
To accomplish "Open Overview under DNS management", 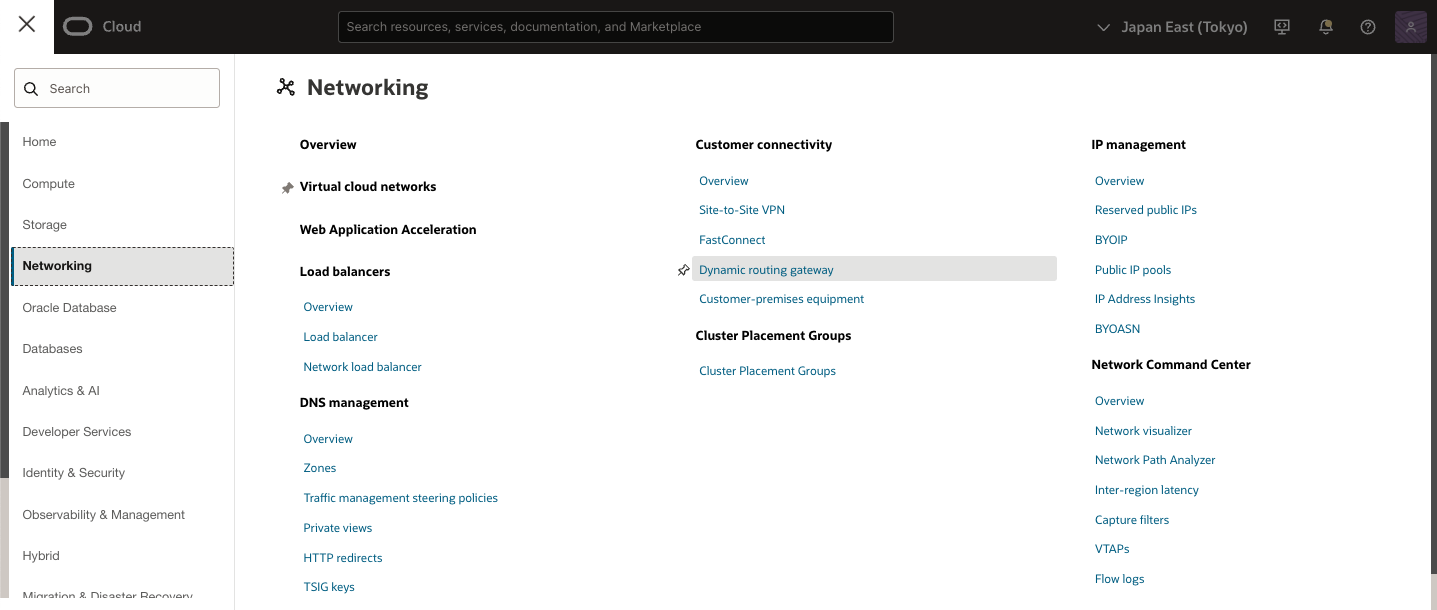I will (328, 439).
